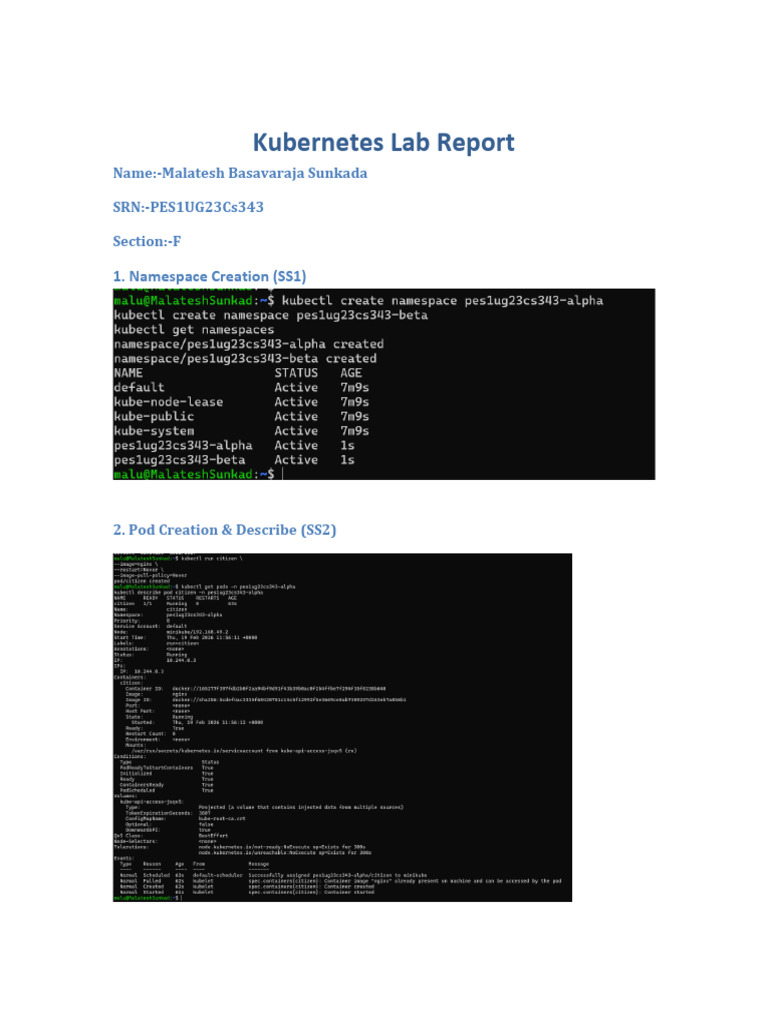Screen dimensions: 768x1024
Task: Select the Name line with Malatesh Basavaraja Sunkada
Action: (x=240, y=173)
